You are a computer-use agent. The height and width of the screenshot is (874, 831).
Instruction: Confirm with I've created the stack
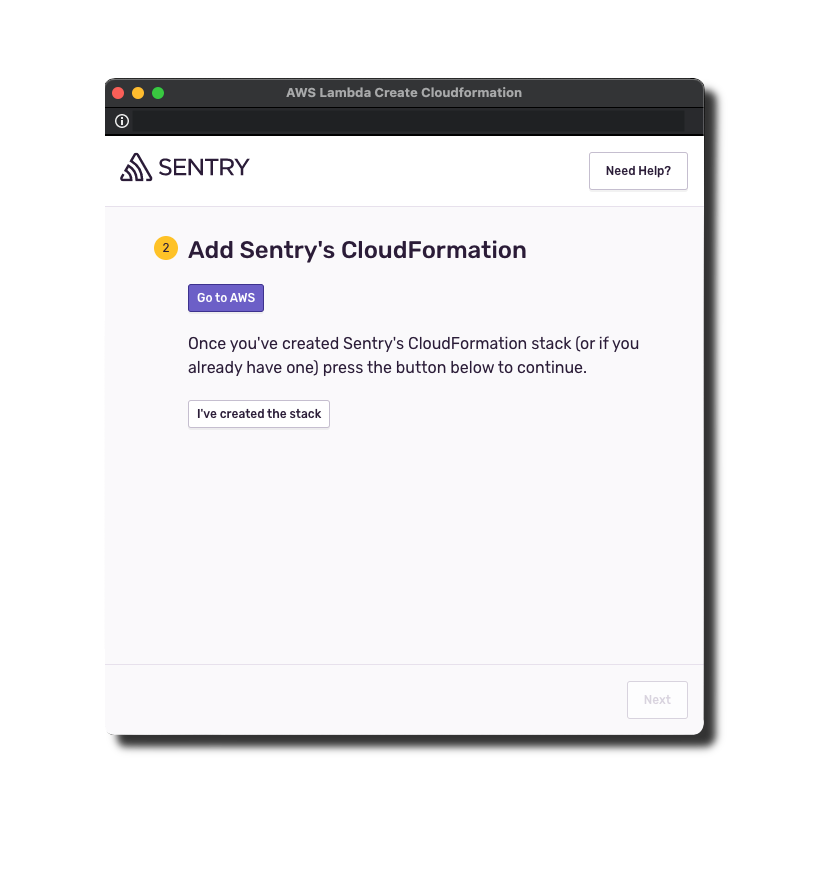tap(259, 414)
